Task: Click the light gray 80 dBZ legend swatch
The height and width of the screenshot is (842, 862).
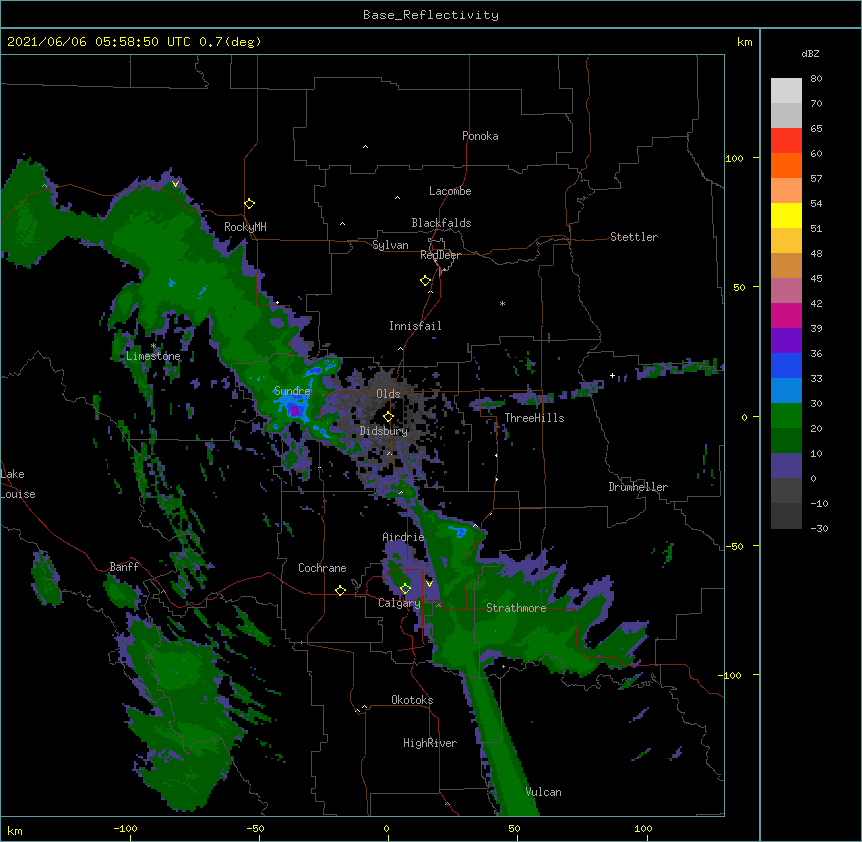Action: (x=786, y=90)
